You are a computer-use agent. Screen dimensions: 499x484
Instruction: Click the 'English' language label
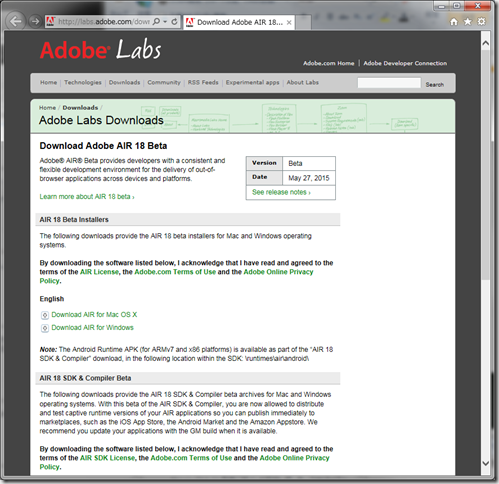(x=52, y=299)
